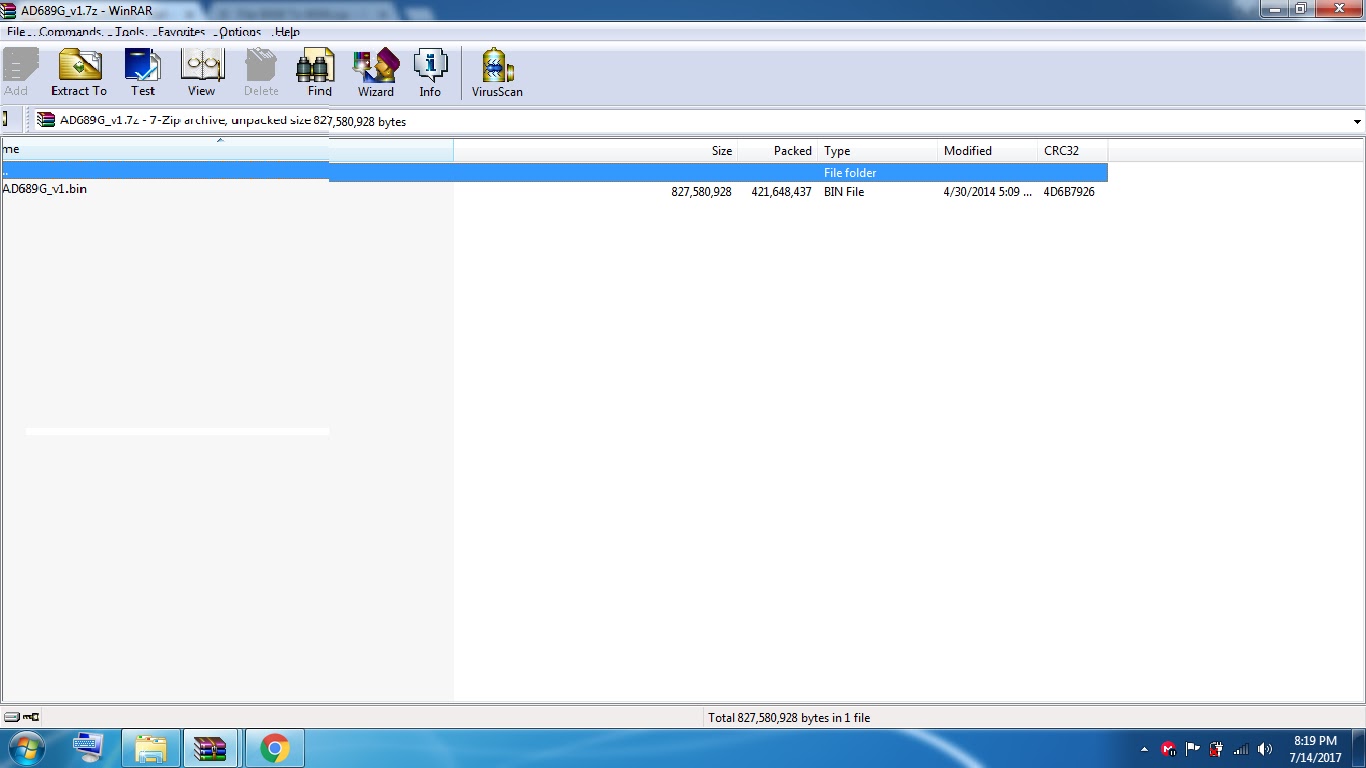Open the Favorites menu
This screenshot has width=1366, height=768.
181,32
